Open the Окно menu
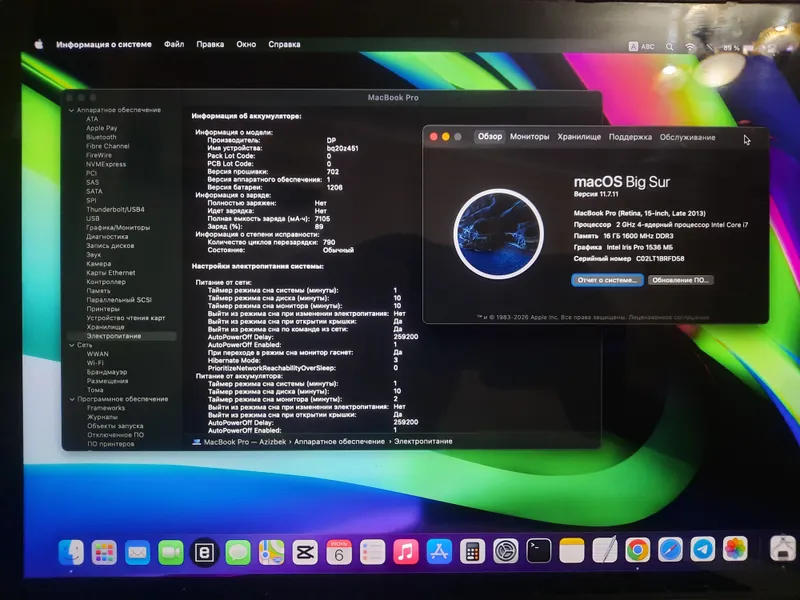Viewport: 800px width, 600px height. 246,44
